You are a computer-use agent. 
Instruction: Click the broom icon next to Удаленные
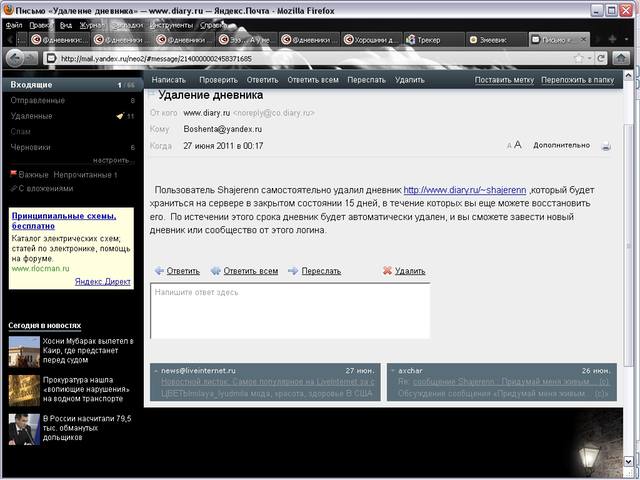120,116
